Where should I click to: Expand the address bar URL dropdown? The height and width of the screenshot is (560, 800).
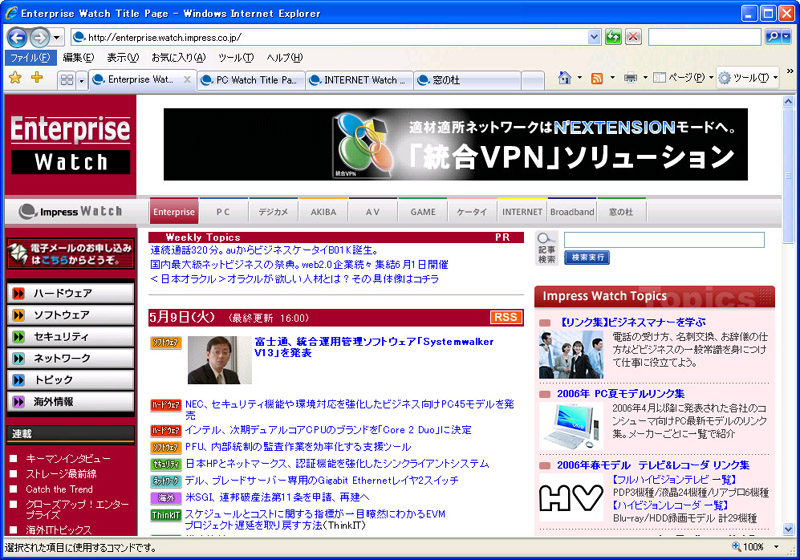tap(594, 37)
